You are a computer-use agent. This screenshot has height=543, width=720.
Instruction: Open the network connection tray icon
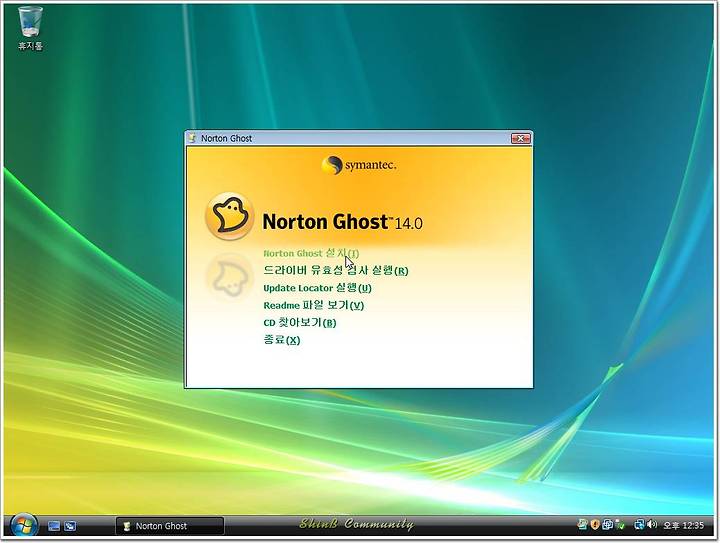click(x=639, y=524)
